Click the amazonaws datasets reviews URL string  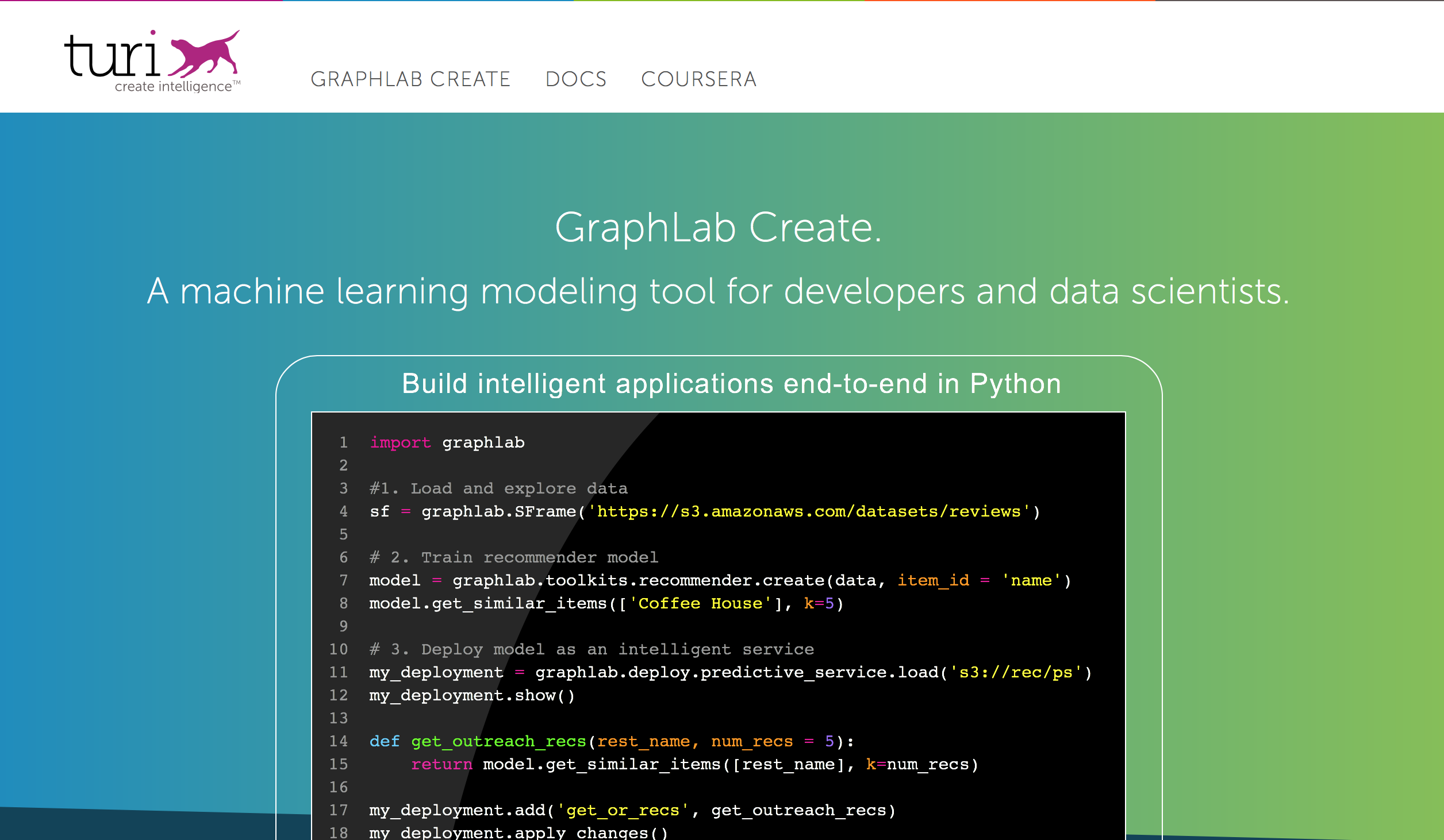809,511
